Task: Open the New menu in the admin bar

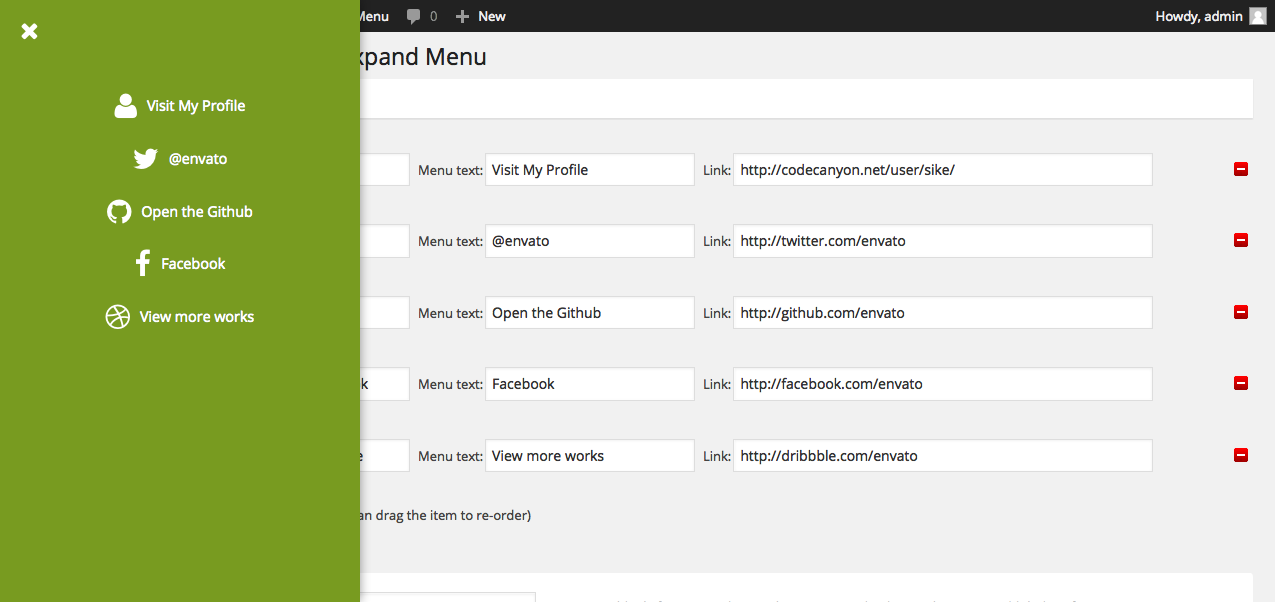Action: (x=480, y=15)
